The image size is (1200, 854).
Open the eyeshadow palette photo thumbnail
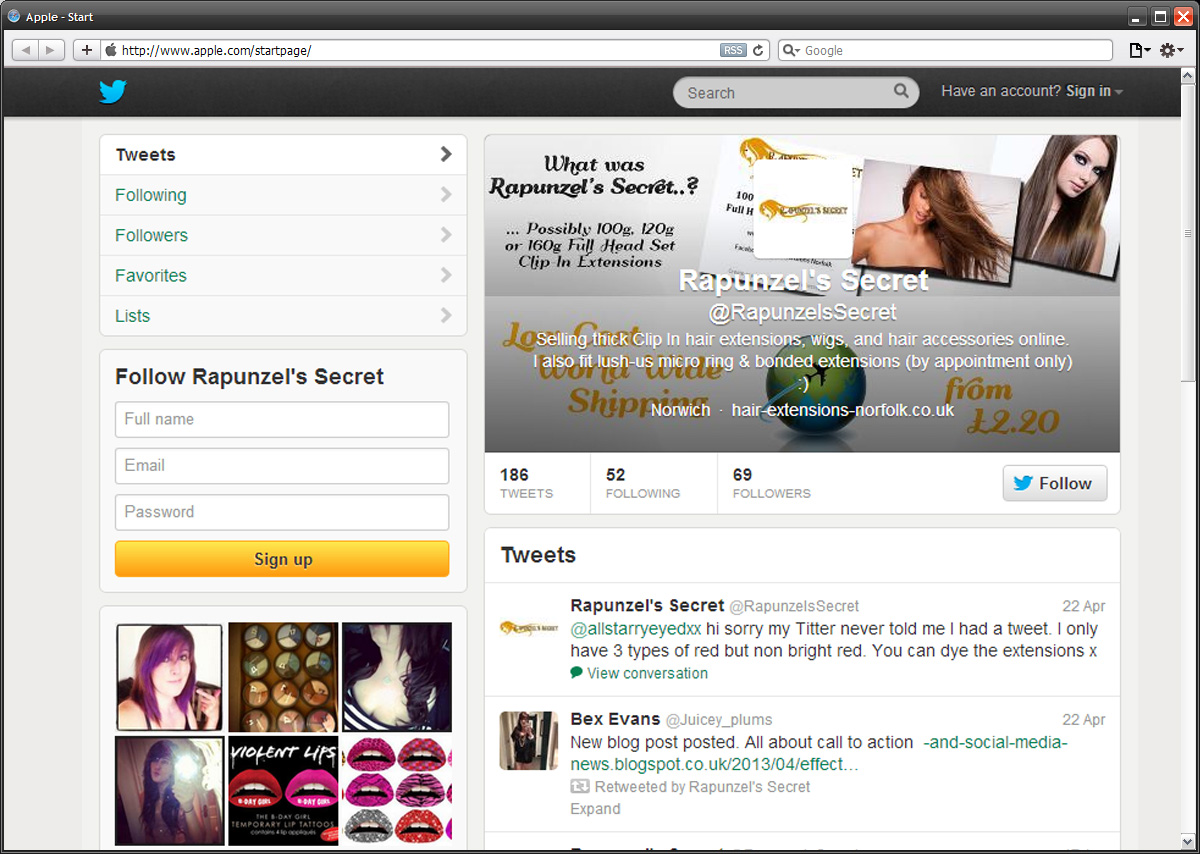(x=283, y=677)
